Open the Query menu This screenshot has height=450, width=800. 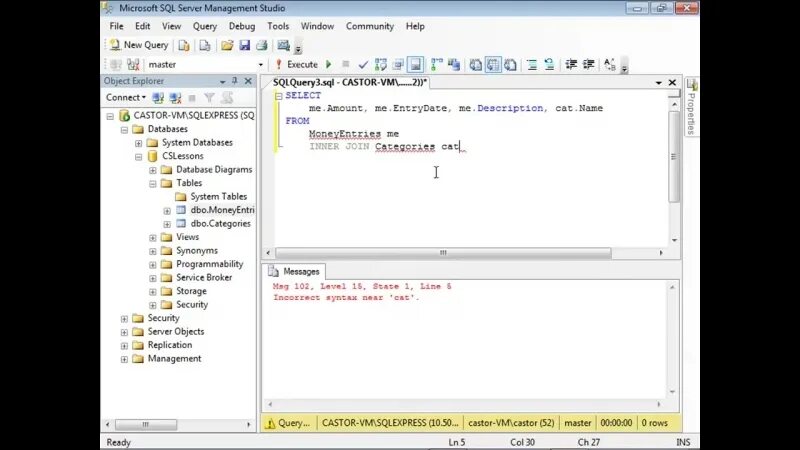click(205, 26)
